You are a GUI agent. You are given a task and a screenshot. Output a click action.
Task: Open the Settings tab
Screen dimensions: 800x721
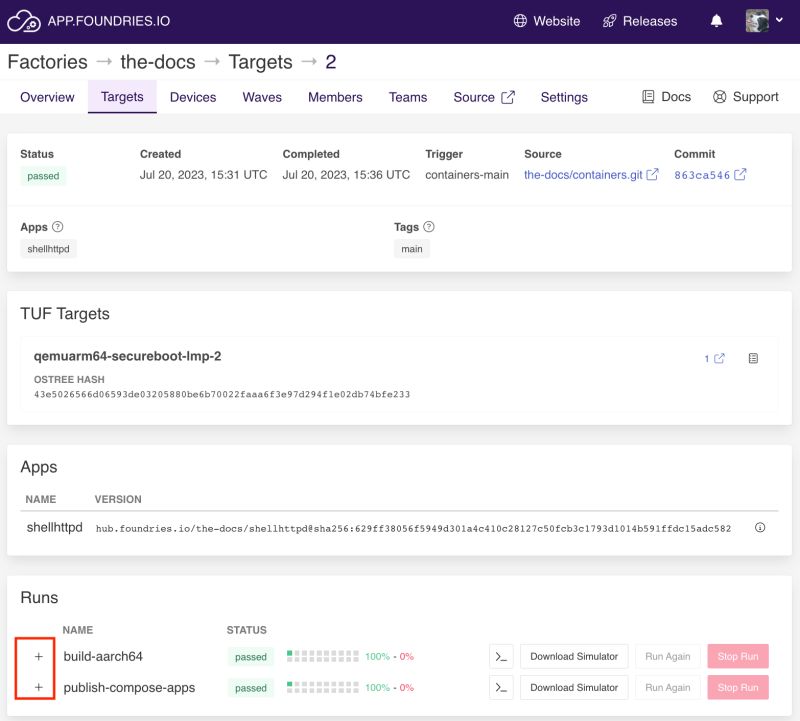point(564,97)
